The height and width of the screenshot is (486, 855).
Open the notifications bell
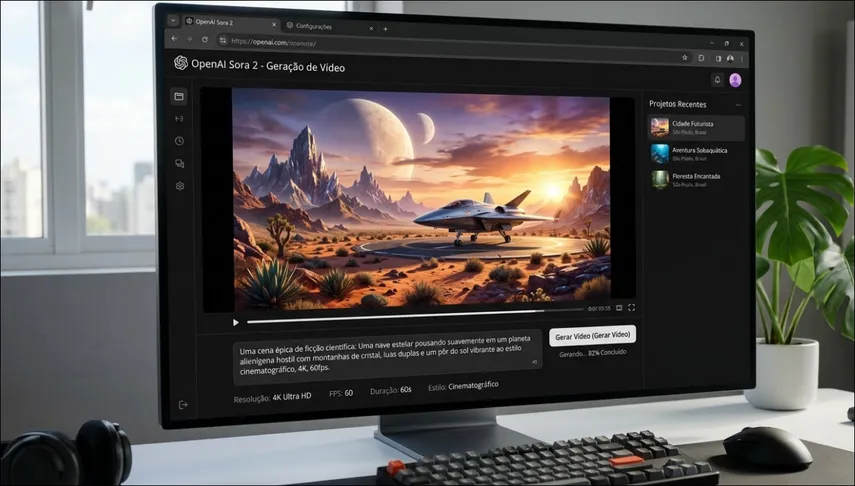[718, 80]
